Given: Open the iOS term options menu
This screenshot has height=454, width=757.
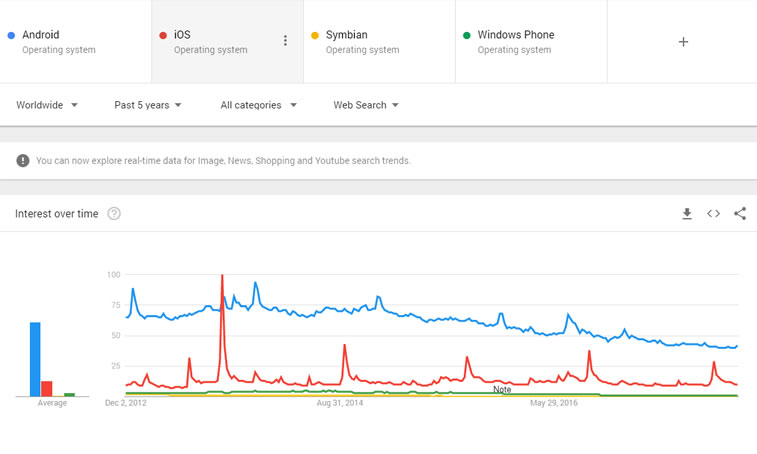Looking at the screenshot, I should pos(285,41).
